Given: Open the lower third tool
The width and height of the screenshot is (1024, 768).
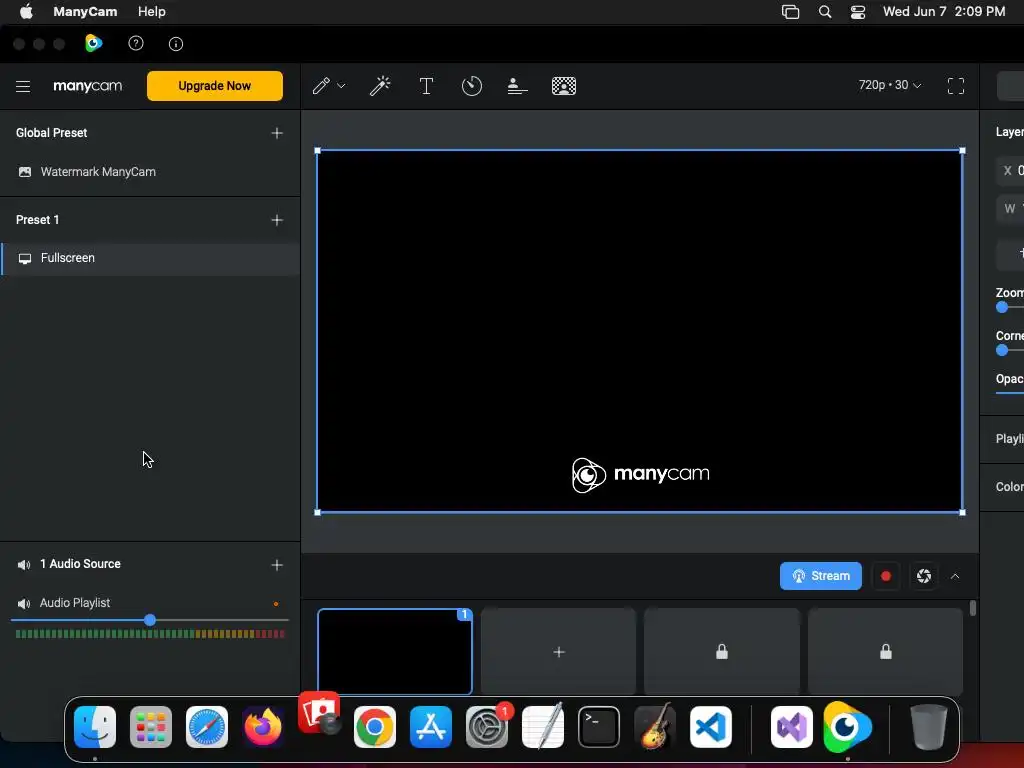Looking at the screenshot, I should 517,86.
